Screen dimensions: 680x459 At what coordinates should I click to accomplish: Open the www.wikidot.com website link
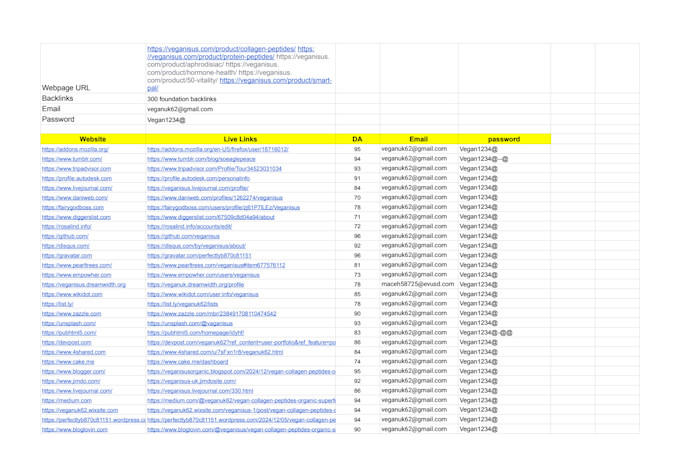(72, 294)
